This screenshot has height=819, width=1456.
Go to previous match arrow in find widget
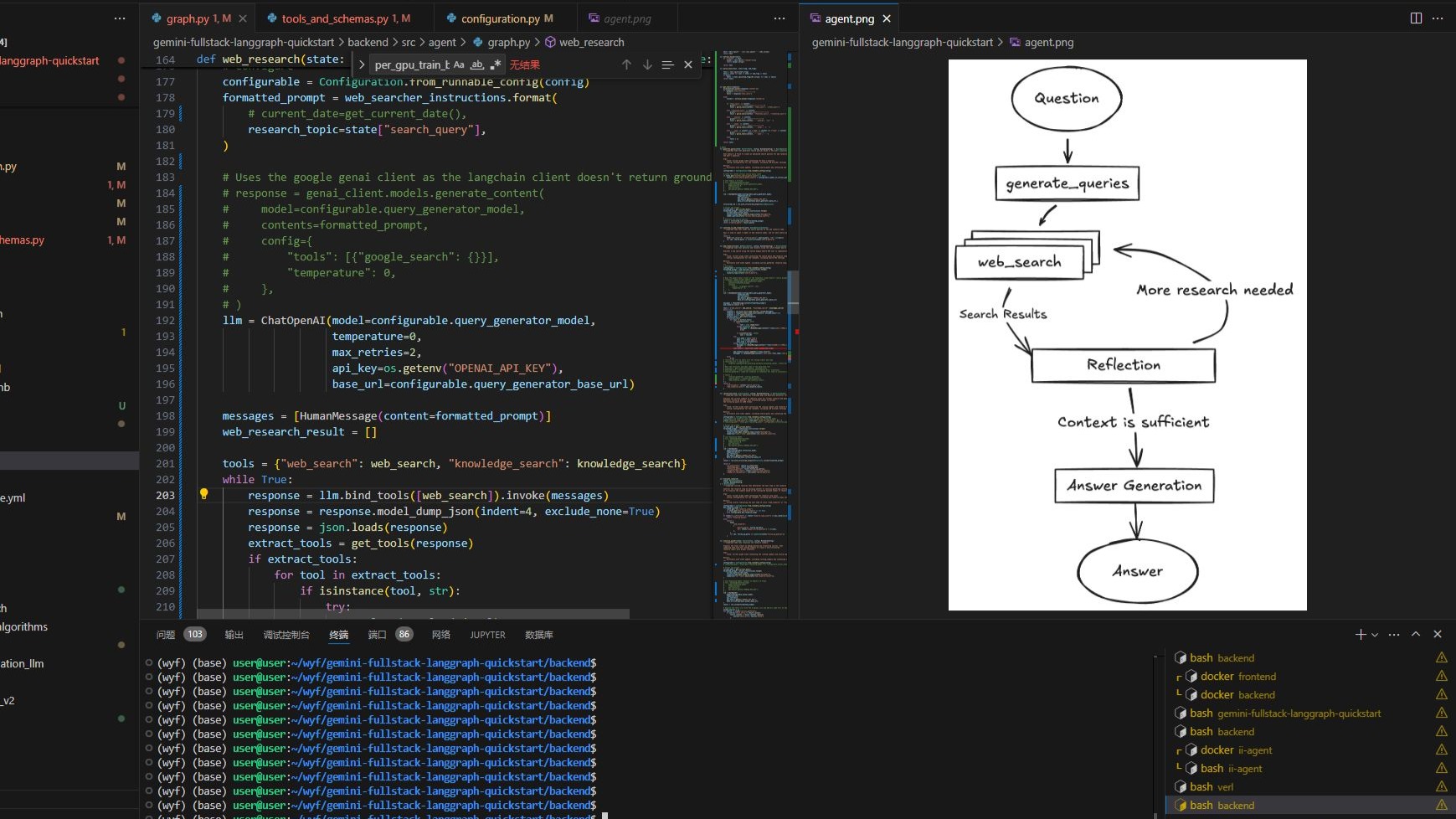(626, 64)
